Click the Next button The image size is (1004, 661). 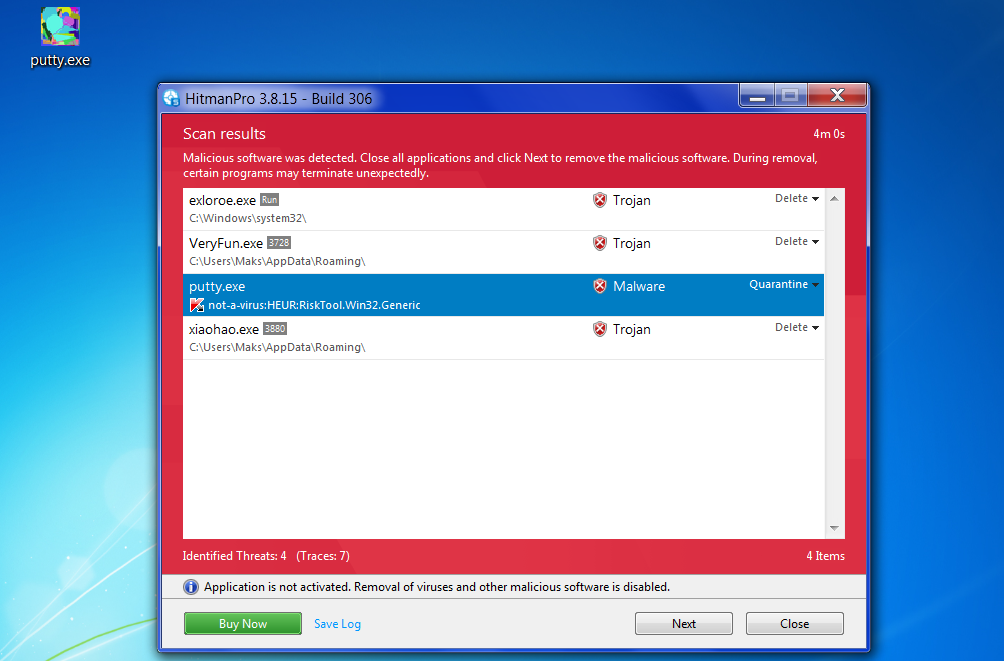pyautogui.click(x=684, y=624)
